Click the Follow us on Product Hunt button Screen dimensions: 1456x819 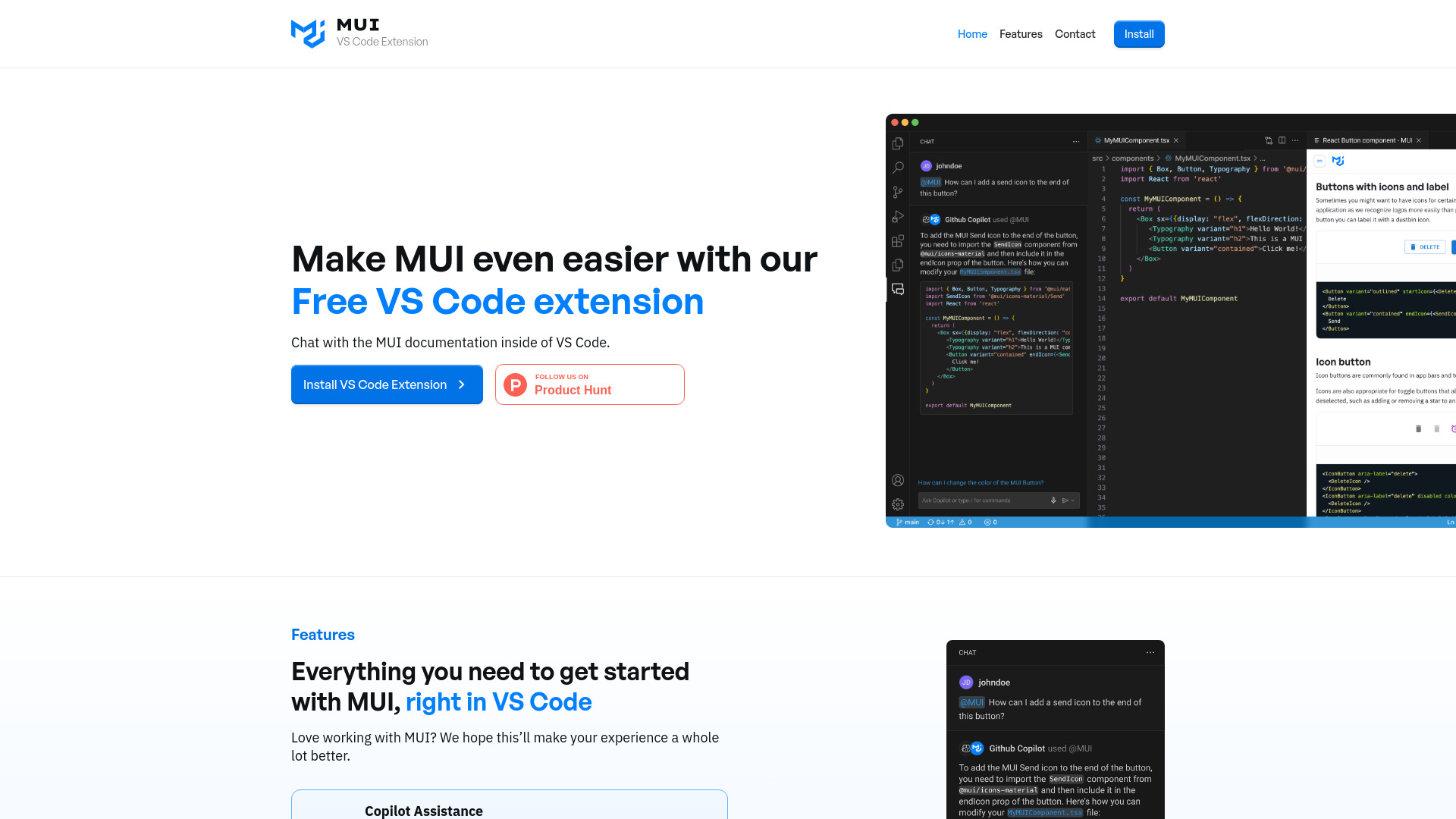pyautogui.click(x=590, y=384)
